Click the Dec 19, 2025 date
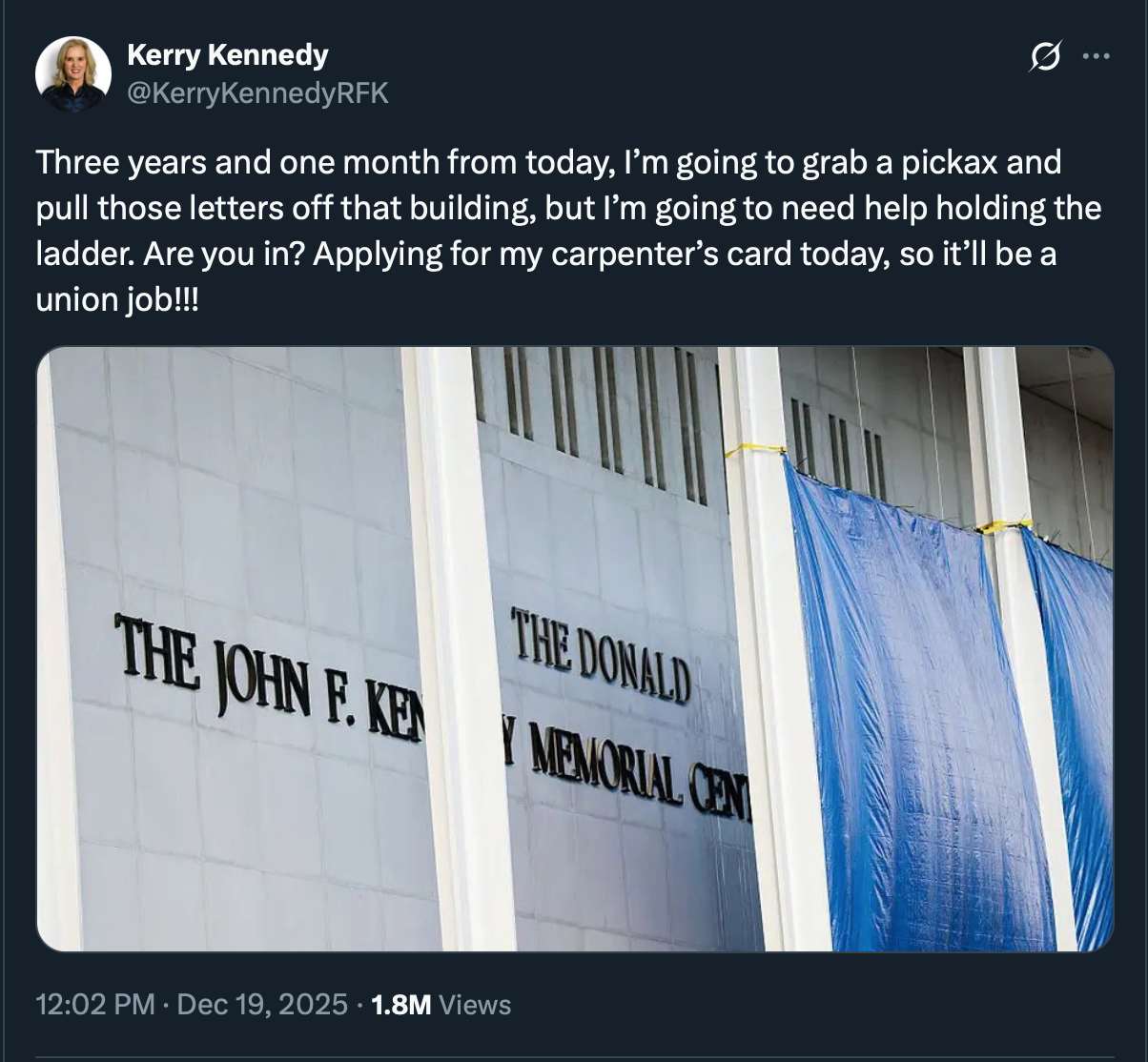Screen dimensions: 1148x1062 (x=262, y=1004)
